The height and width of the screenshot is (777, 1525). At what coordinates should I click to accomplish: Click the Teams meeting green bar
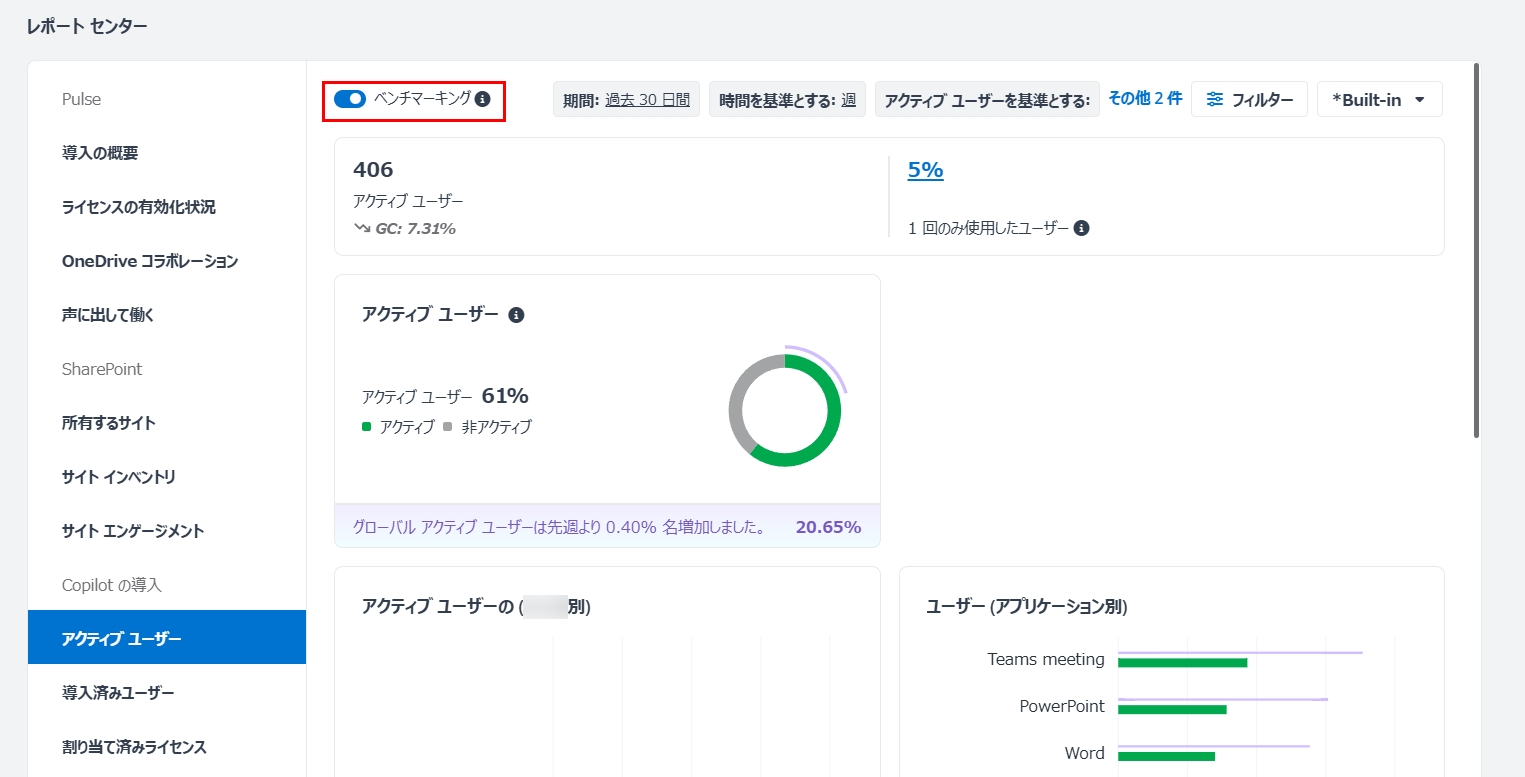pyautogui.click(x=1182, y=663)
